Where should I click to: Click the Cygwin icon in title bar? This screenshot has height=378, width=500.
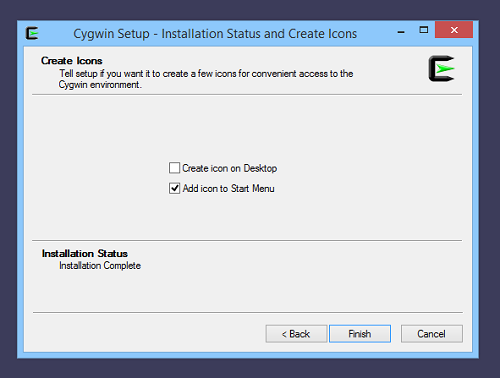pyautogui.click(x=32, y=33)
